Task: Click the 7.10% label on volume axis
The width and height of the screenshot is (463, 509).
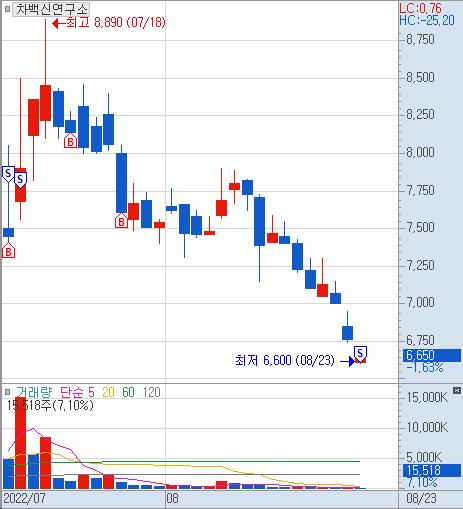Action: click(x=422, y=482)
